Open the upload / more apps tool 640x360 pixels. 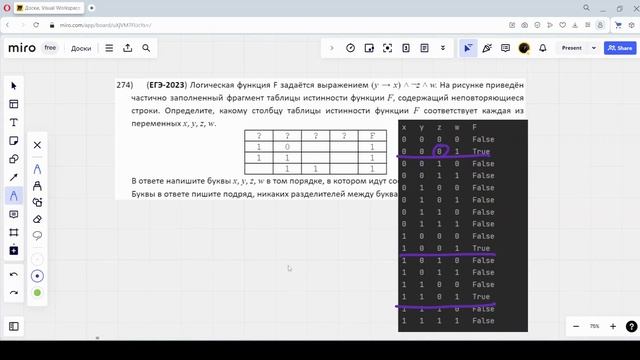tap(13, 250)
